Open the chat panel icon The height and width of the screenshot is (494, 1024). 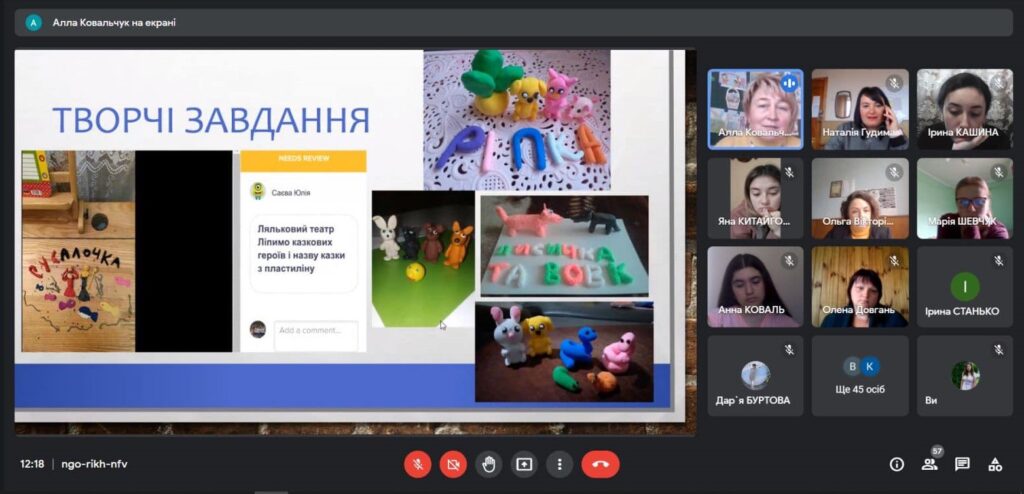click(x=962, y=464)
